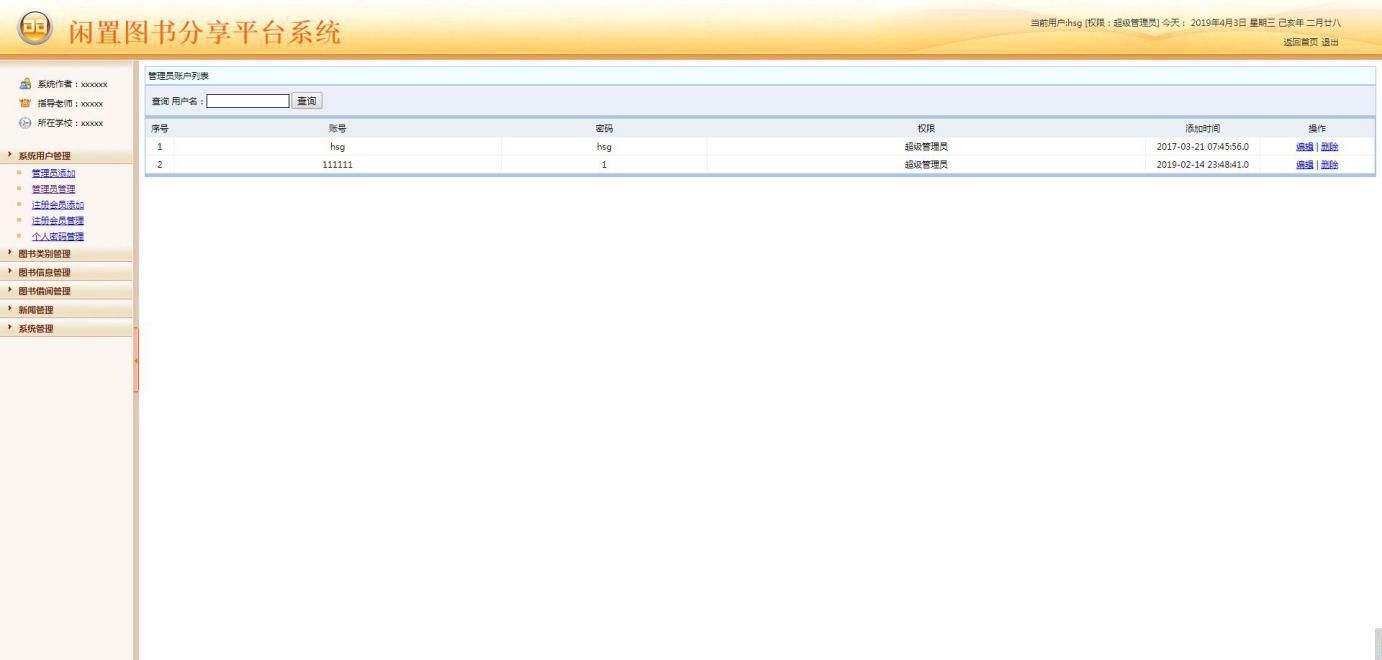Open the 个人密码管理 sidebar link
This screenshot has height=660, width=1382.
tap(58, 237)
